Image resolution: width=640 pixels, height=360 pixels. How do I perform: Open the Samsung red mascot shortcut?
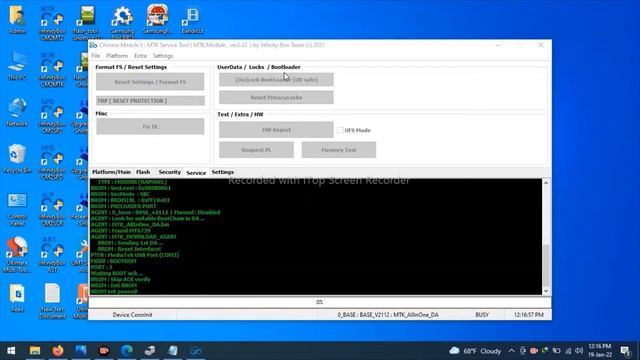tap(158, 19)
